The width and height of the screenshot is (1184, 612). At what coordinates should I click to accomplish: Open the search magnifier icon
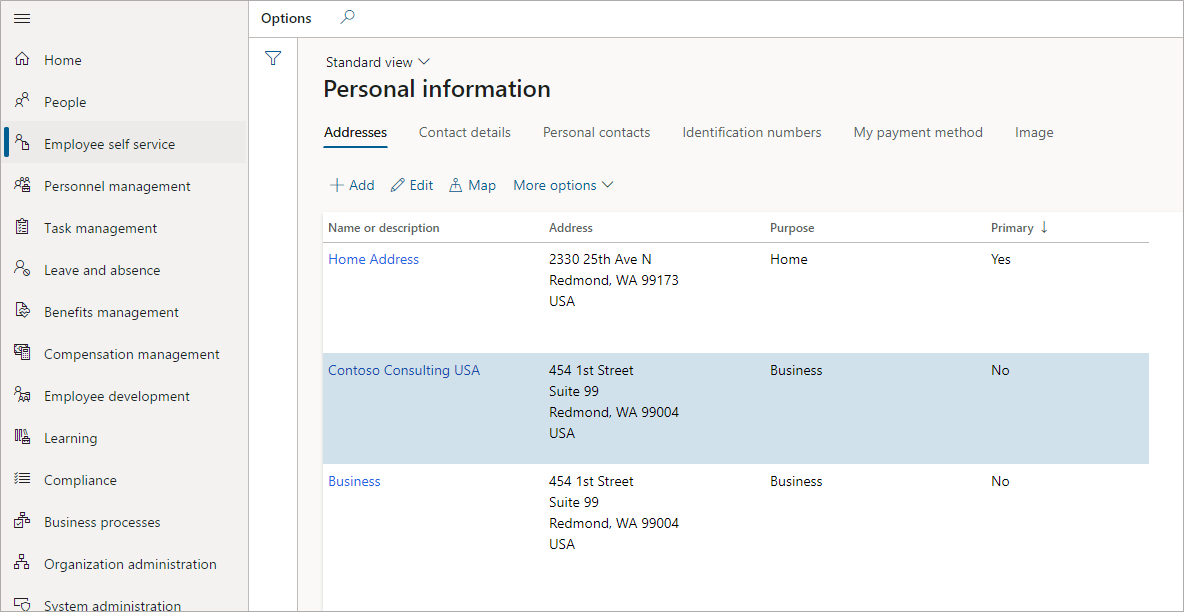pos(347,17)
